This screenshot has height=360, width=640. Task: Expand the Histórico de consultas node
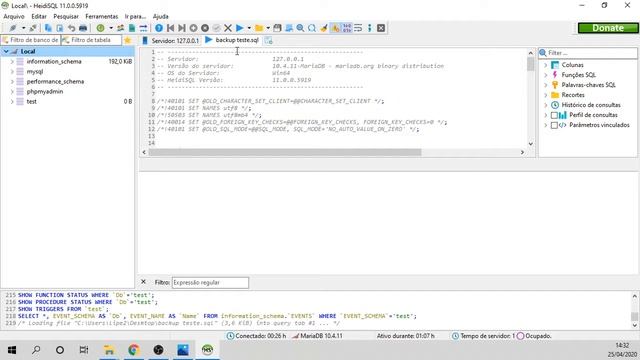pyautogui.click(x=546, y=105)
